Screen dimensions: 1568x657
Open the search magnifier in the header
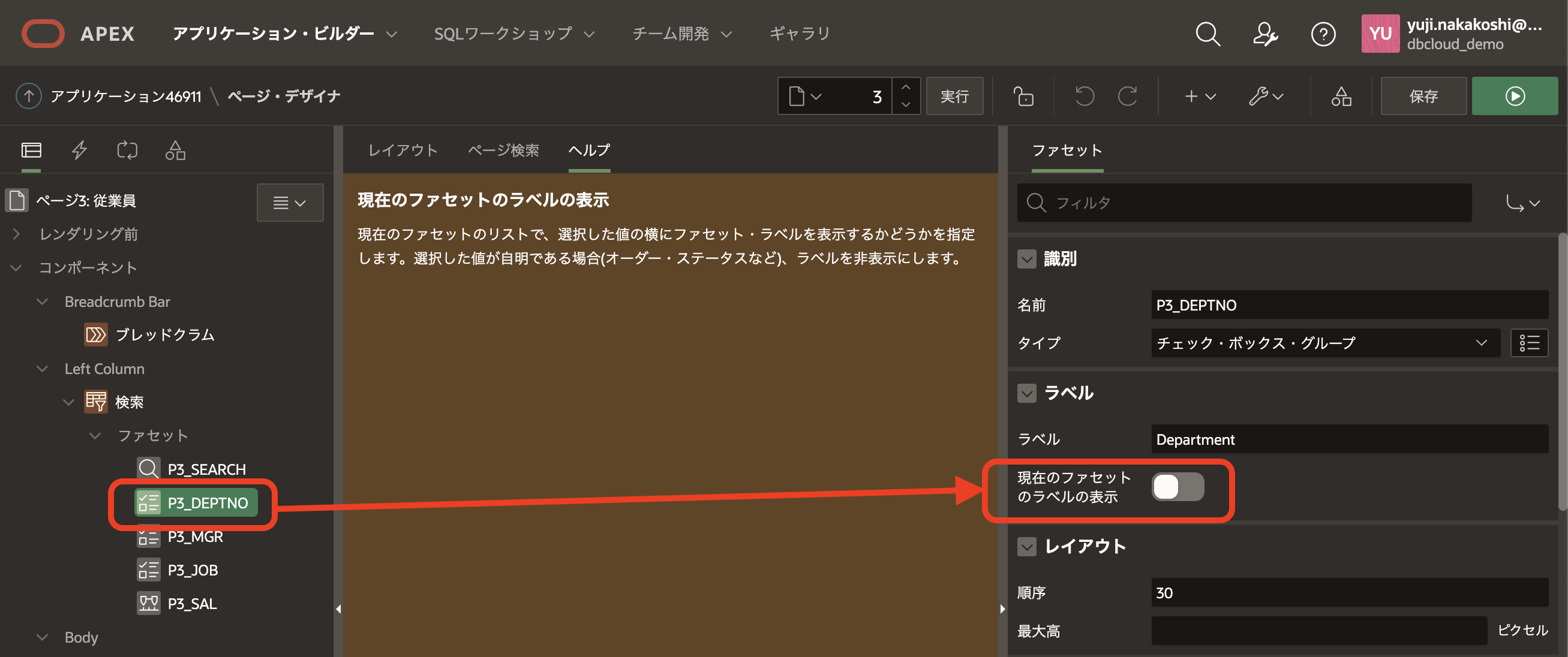click(1207, 34)
